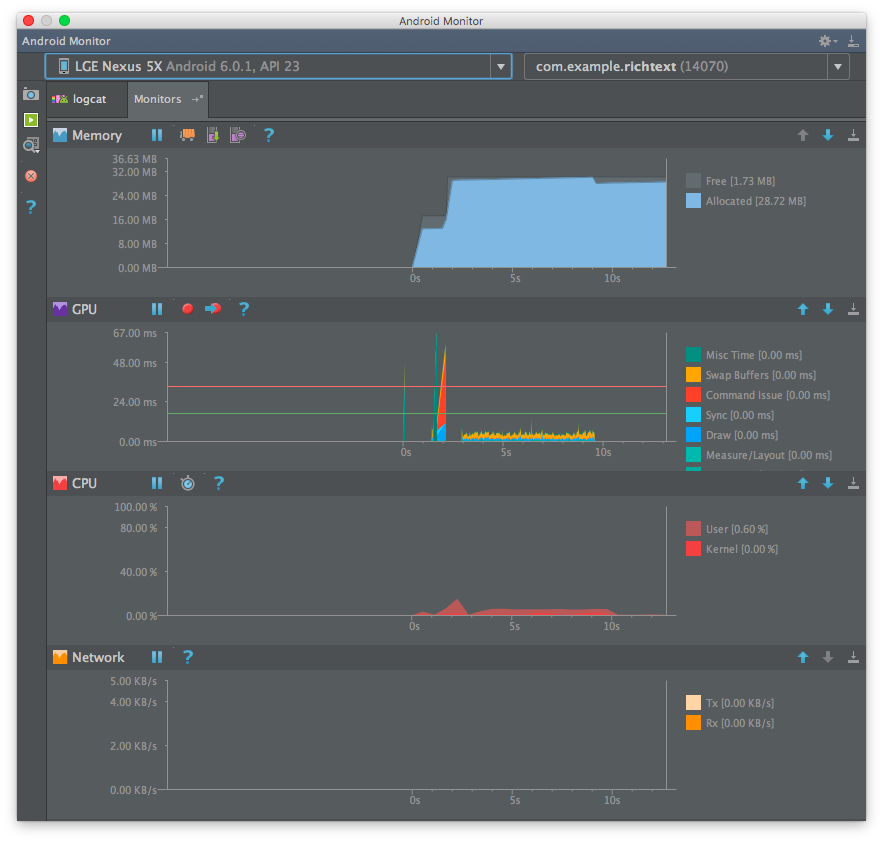Toggle allocation tracking in Memory monitor
The image size is (883, 842).
point(238,135)
